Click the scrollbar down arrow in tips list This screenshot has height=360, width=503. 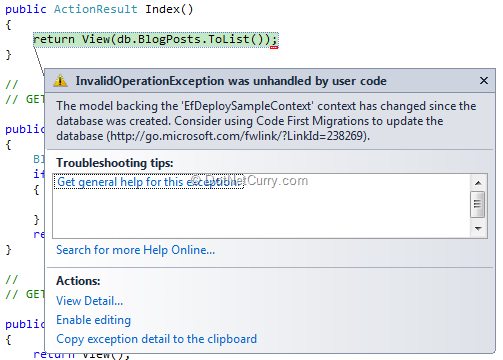point(478,229)
